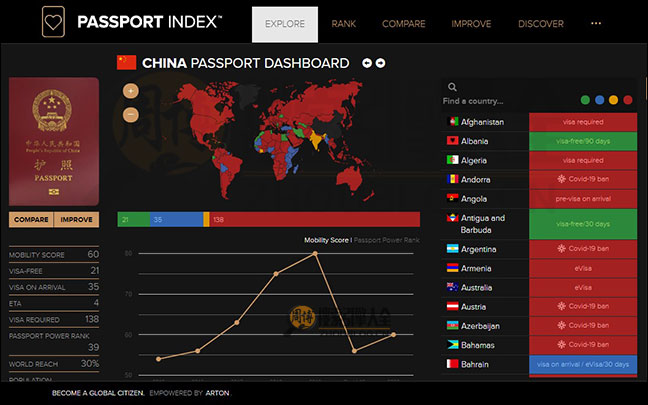Click the search magnifier icon
Viewport: 648px width, 405px height.
tap(452, 87)
